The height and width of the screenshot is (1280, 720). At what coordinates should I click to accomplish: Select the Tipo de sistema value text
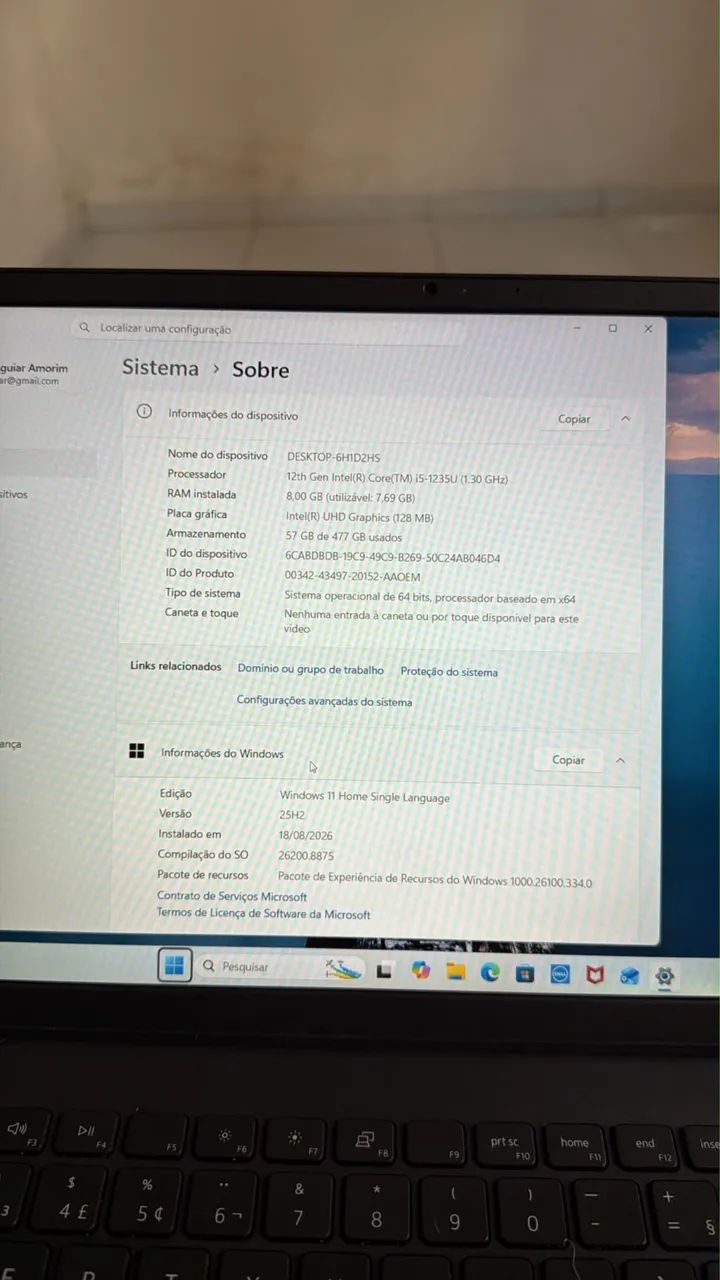click(430, 597)
